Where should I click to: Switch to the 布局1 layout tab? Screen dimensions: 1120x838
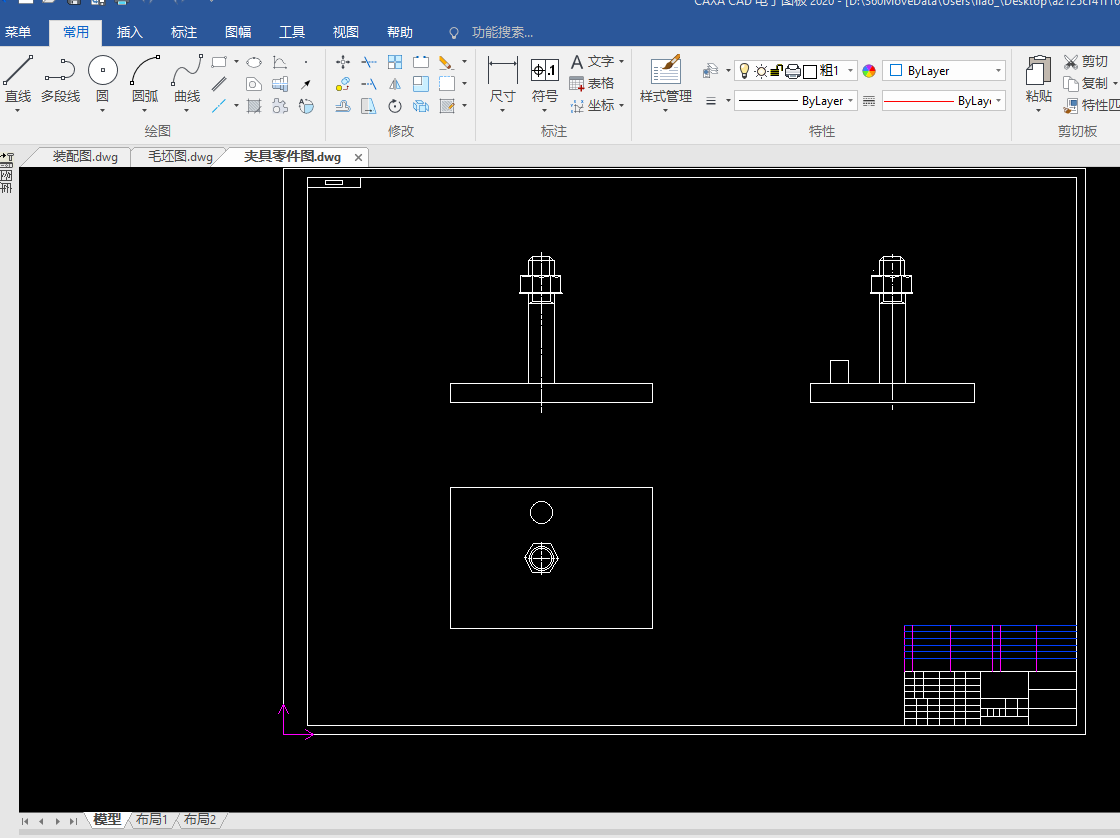coord(151,819)
